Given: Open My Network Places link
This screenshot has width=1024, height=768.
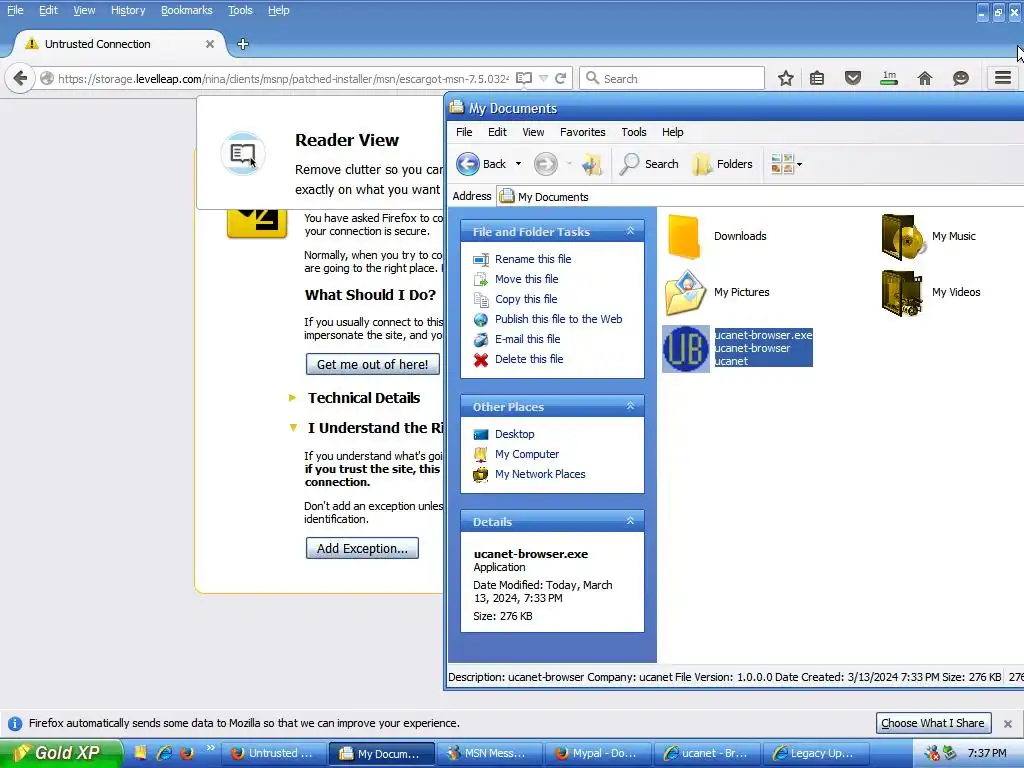Looking at the screenshot, I should point(539,474).
